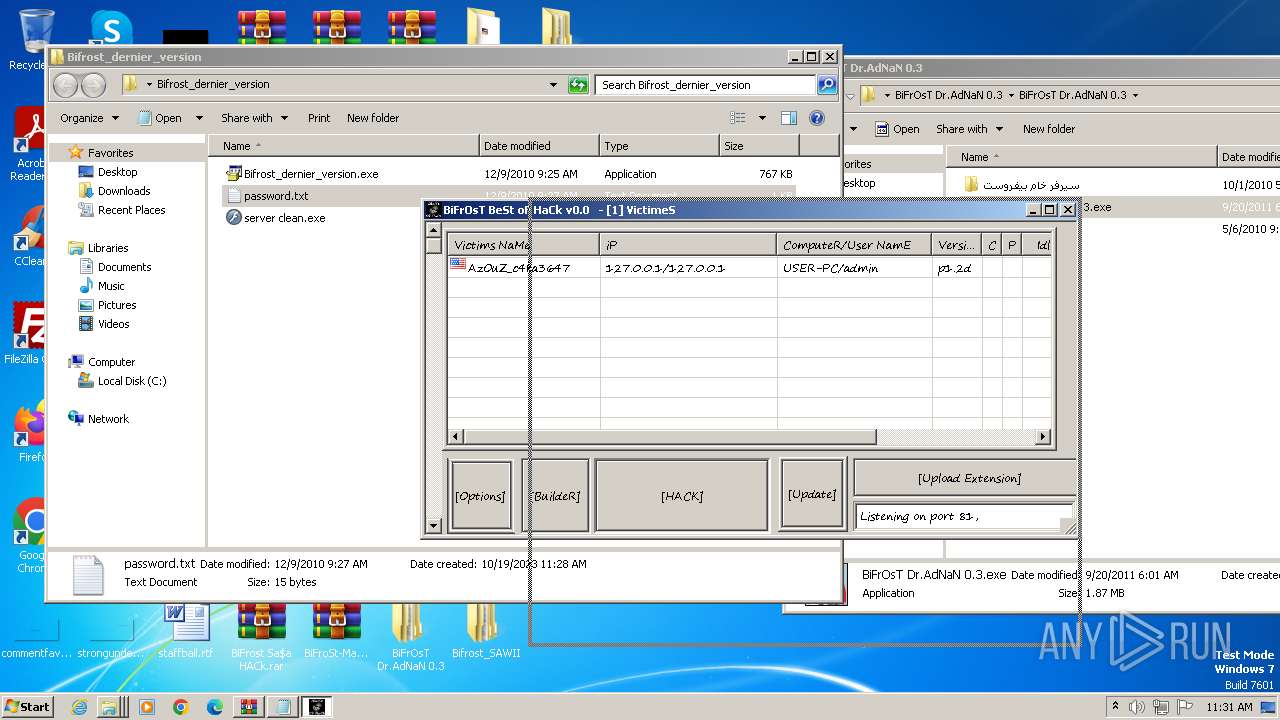Open Local Disk (C:) in sidebar
Viewport: 1280px width, 720px height.
tap(132, 381)
